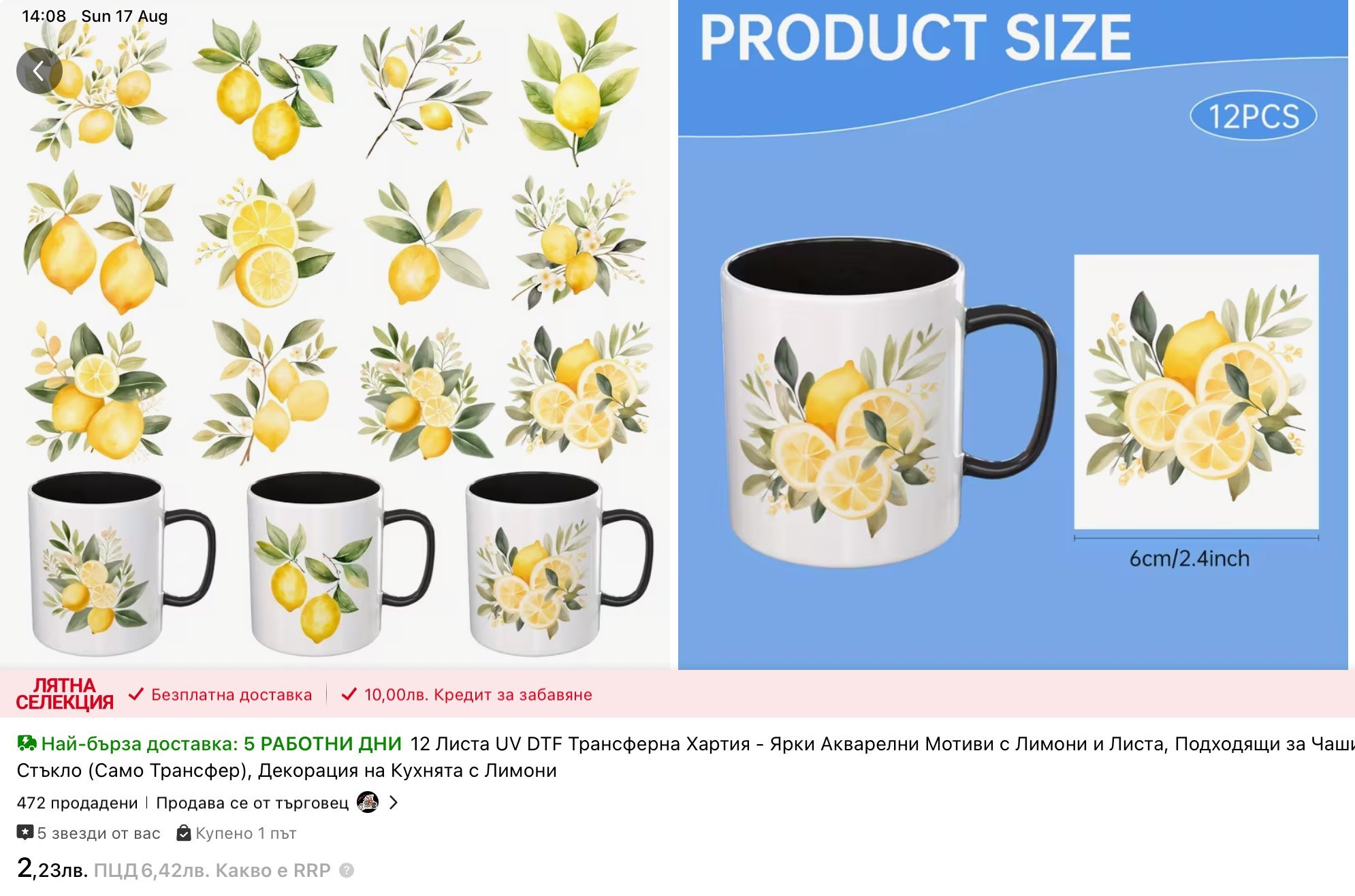Click the checkmark beside Кредит за забавяне

coord(349,694)
